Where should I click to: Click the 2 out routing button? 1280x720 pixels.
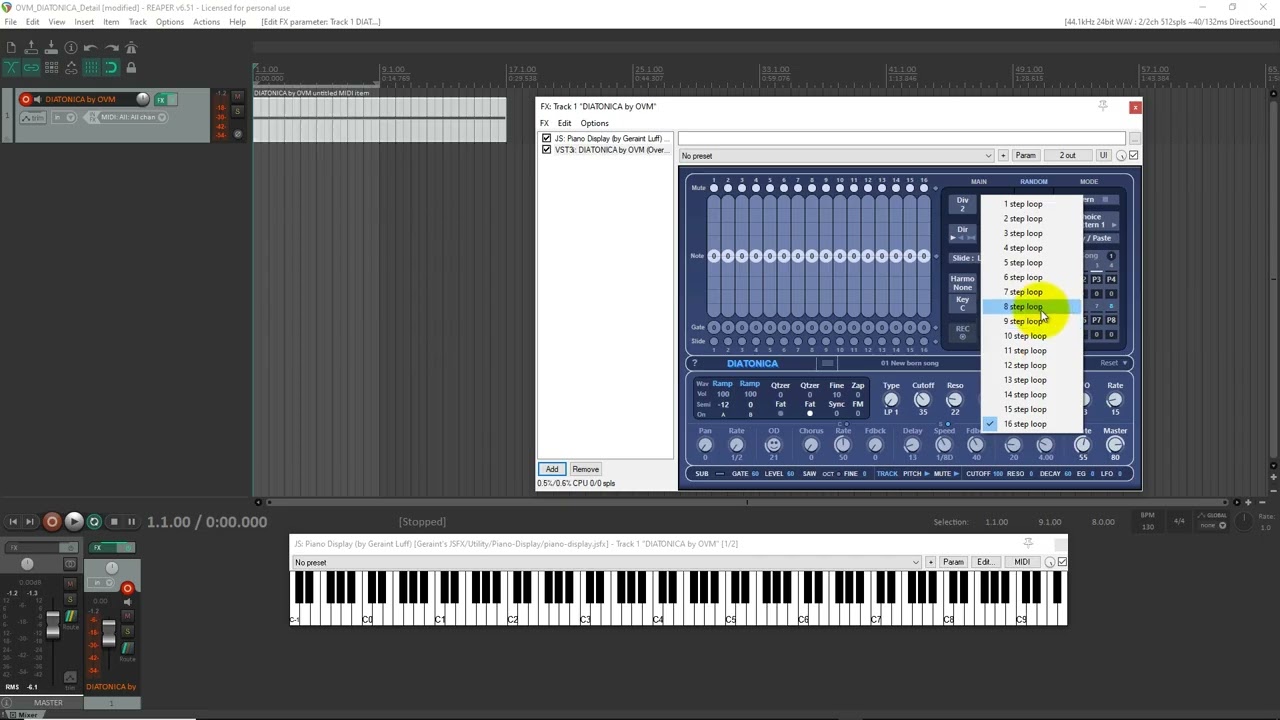point(1068,156)
